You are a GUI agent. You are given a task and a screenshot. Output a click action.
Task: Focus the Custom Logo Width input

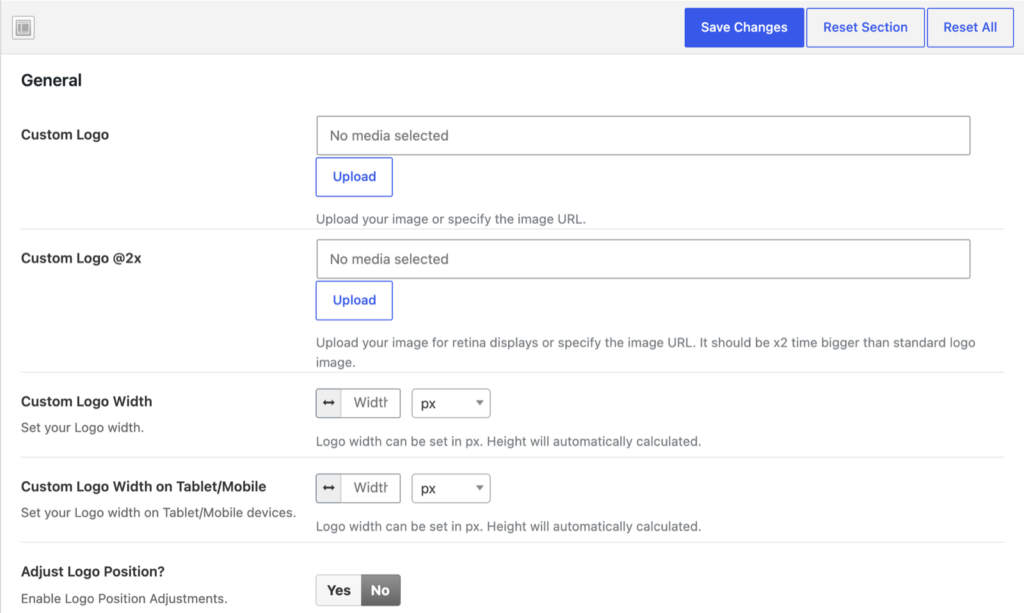370,403
